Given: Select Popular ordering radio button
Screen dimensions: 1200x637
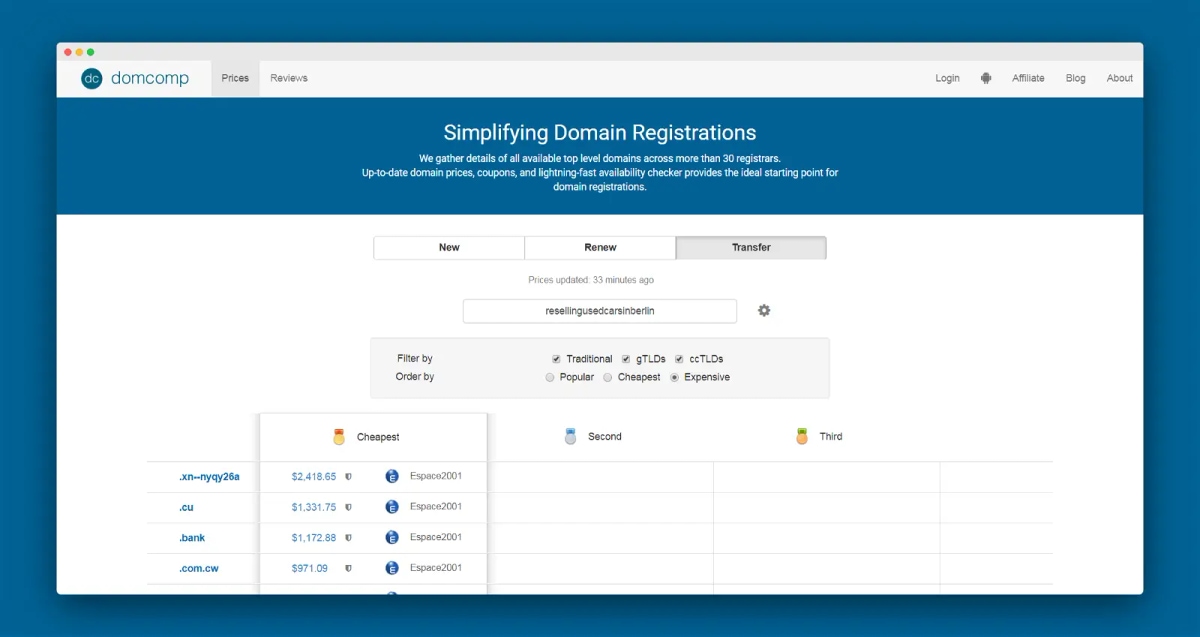Looking at the screenshot, I should (x=550, y=377).
